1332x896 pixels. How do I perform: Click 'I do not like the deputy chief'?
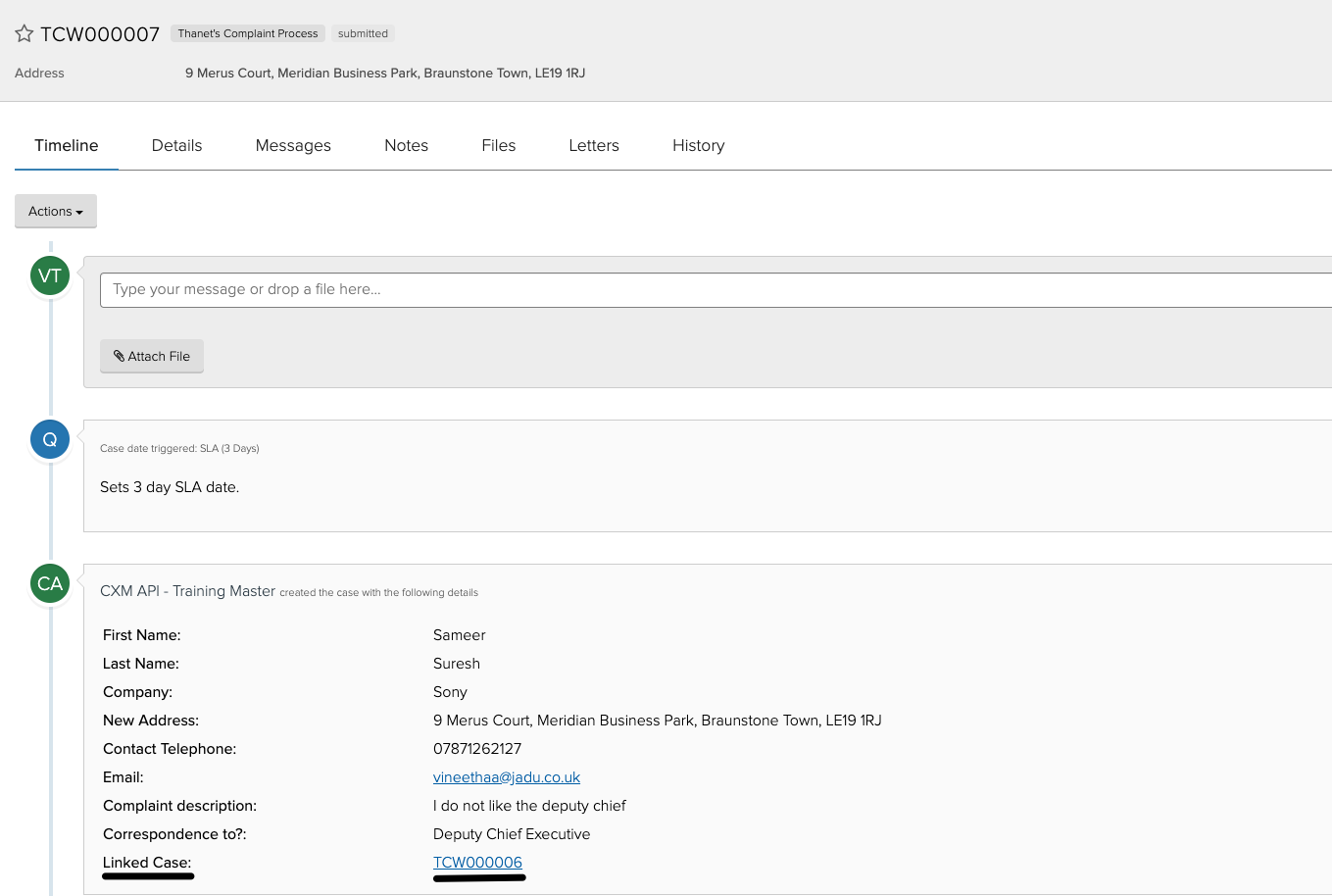[x=529, y=806]
